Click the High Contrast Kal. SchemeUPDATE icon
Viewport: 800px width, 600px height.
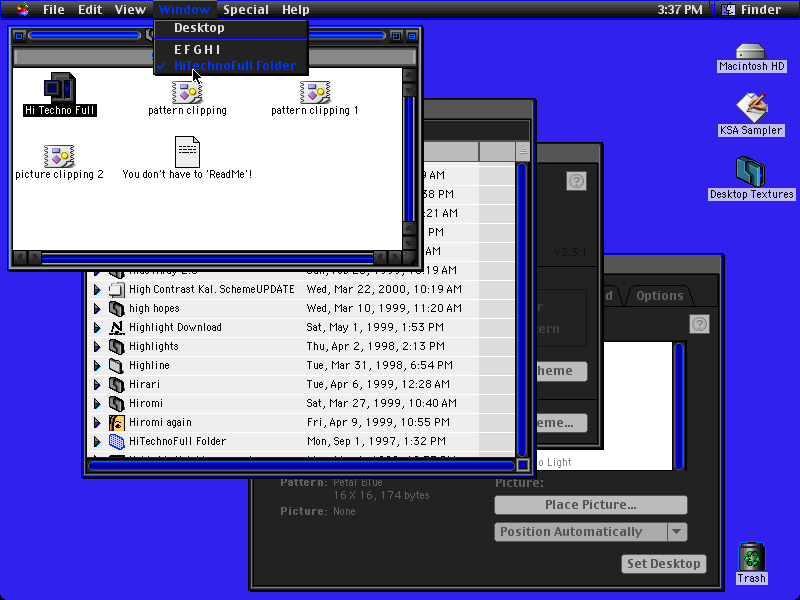pyautogui.click(x=116, y=289)
